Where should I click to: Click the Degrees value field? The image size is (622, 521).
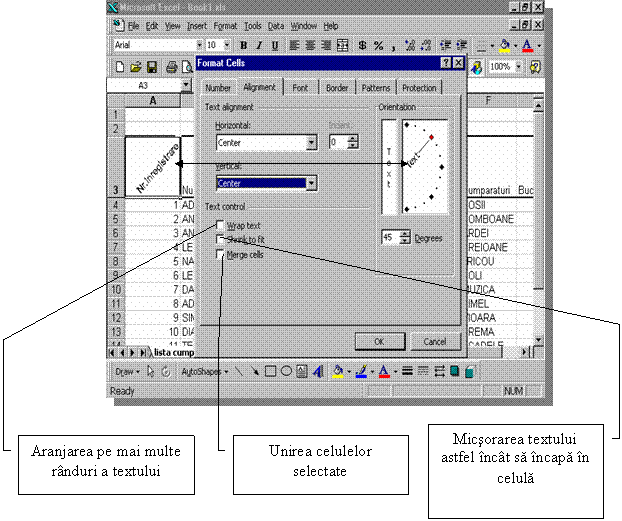(390, 238)
